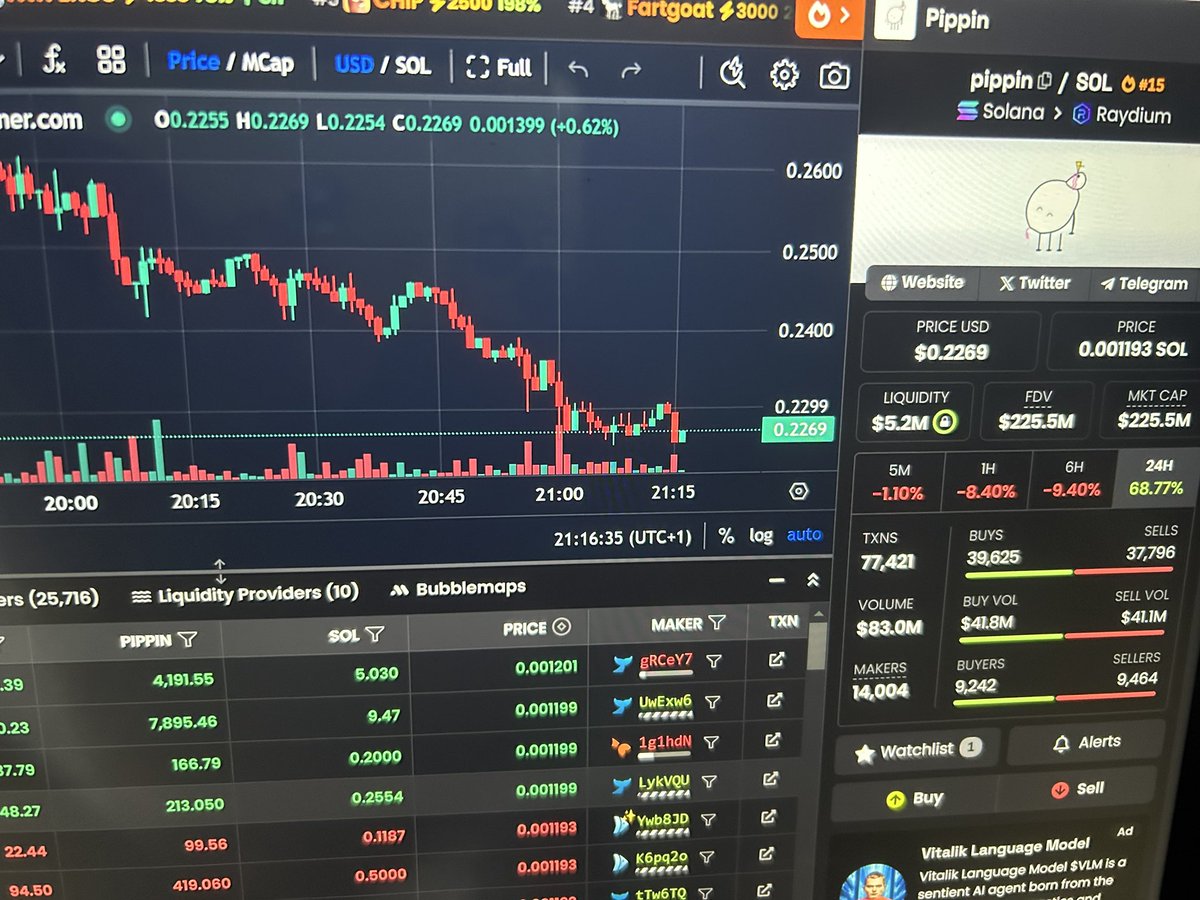Click the Buy button

coord(916,798)
